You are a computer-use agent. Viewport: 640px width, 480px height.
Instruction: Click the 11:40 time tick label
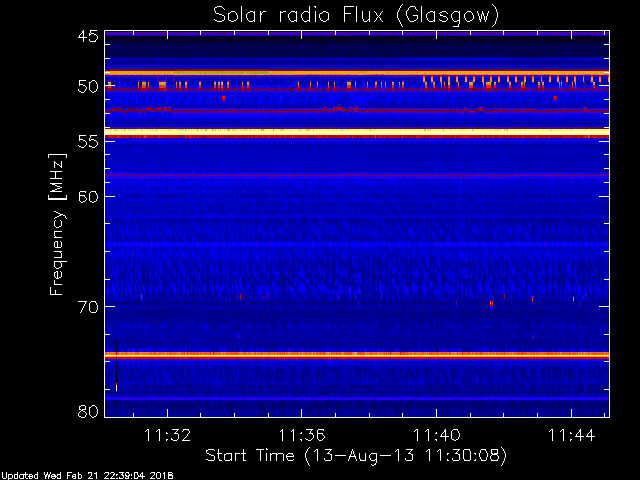point(437,435)
